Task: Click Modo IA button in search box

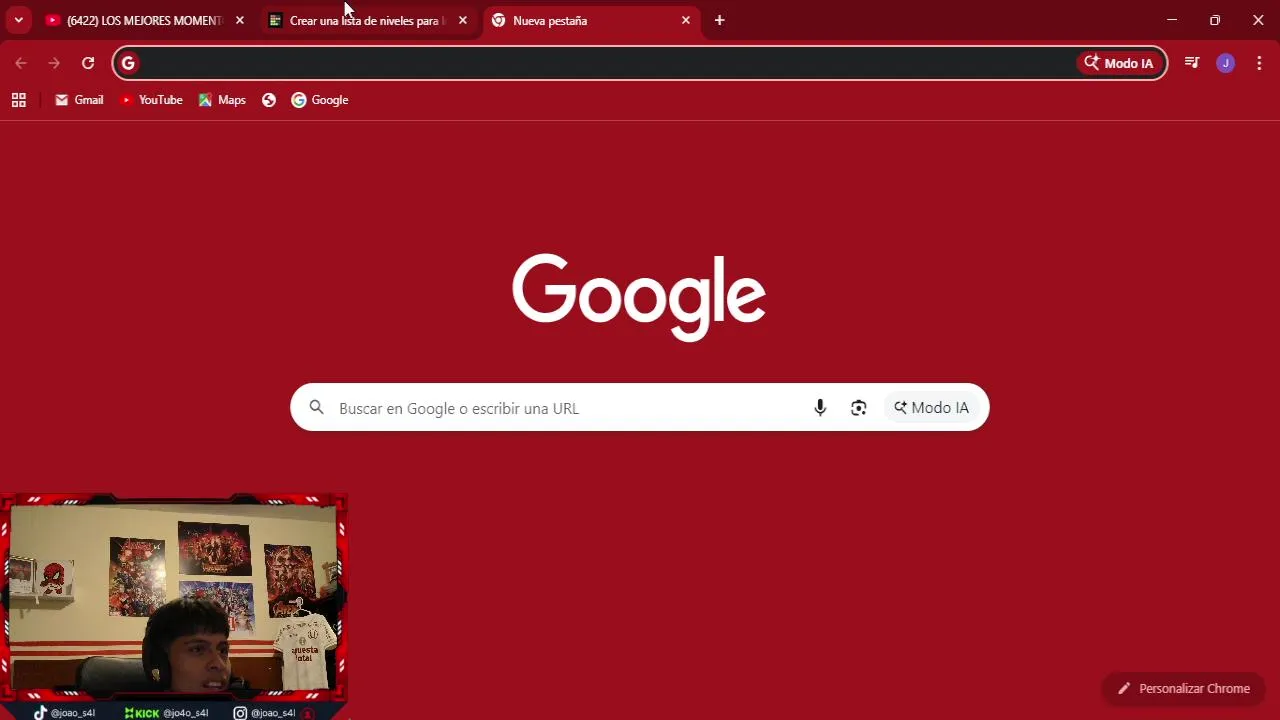Action: tap(931, 407)
